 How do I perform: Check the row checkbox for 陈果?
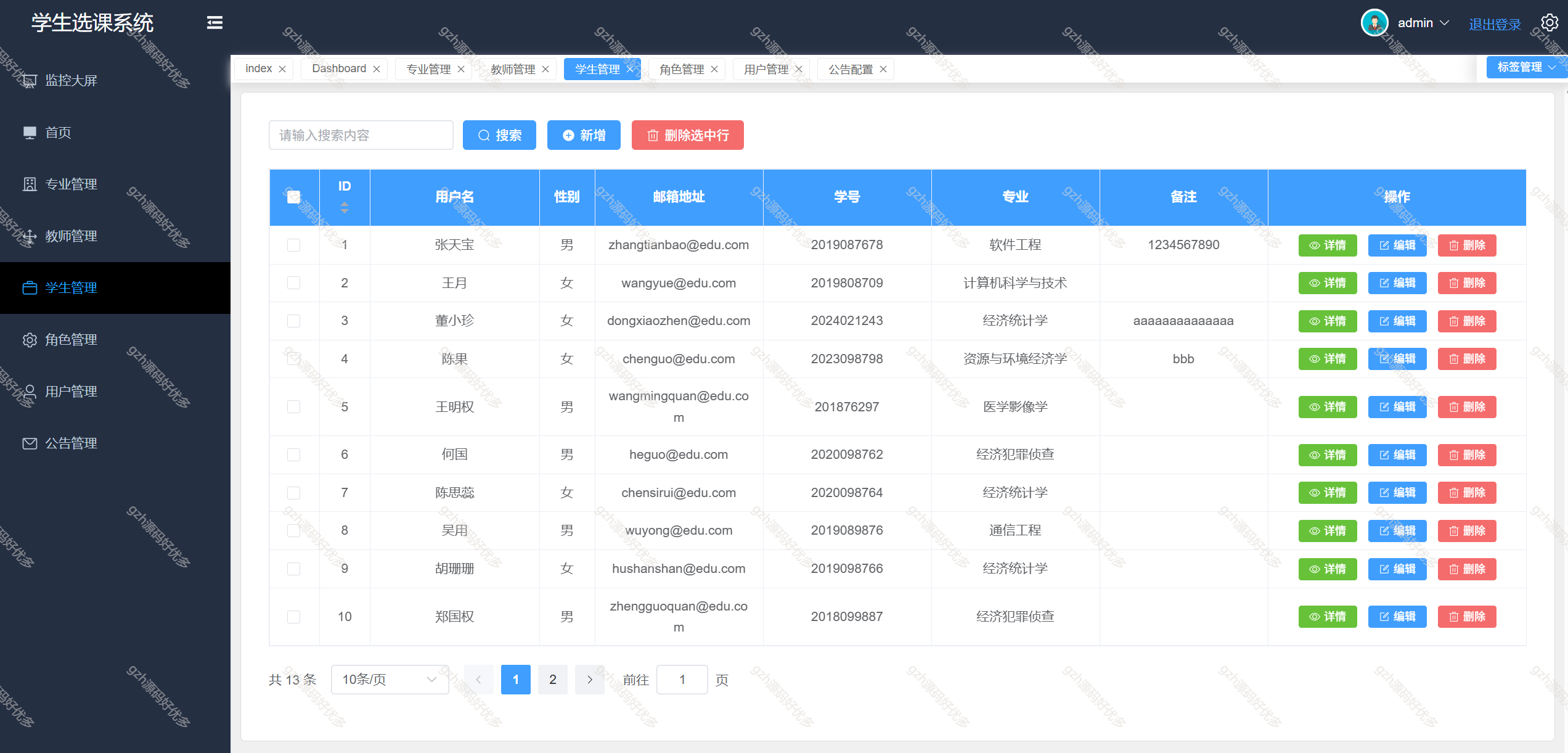(x=293, y=358)
